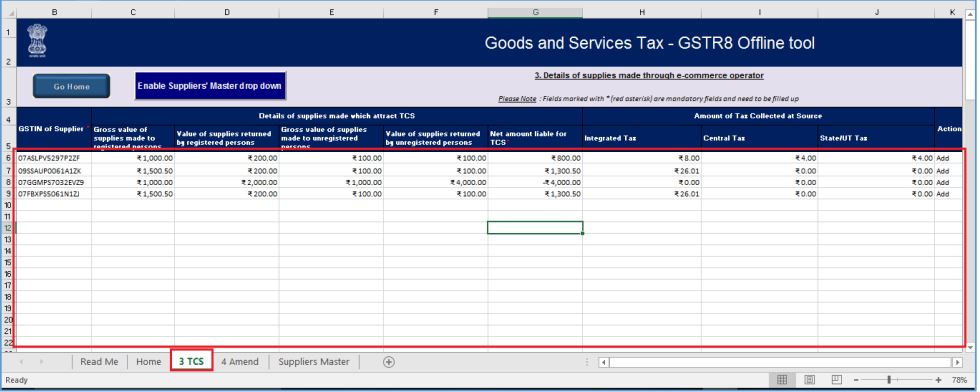Select GSTIN cell 07FBXPS5061N1ZJ

[x=54, y=194]
